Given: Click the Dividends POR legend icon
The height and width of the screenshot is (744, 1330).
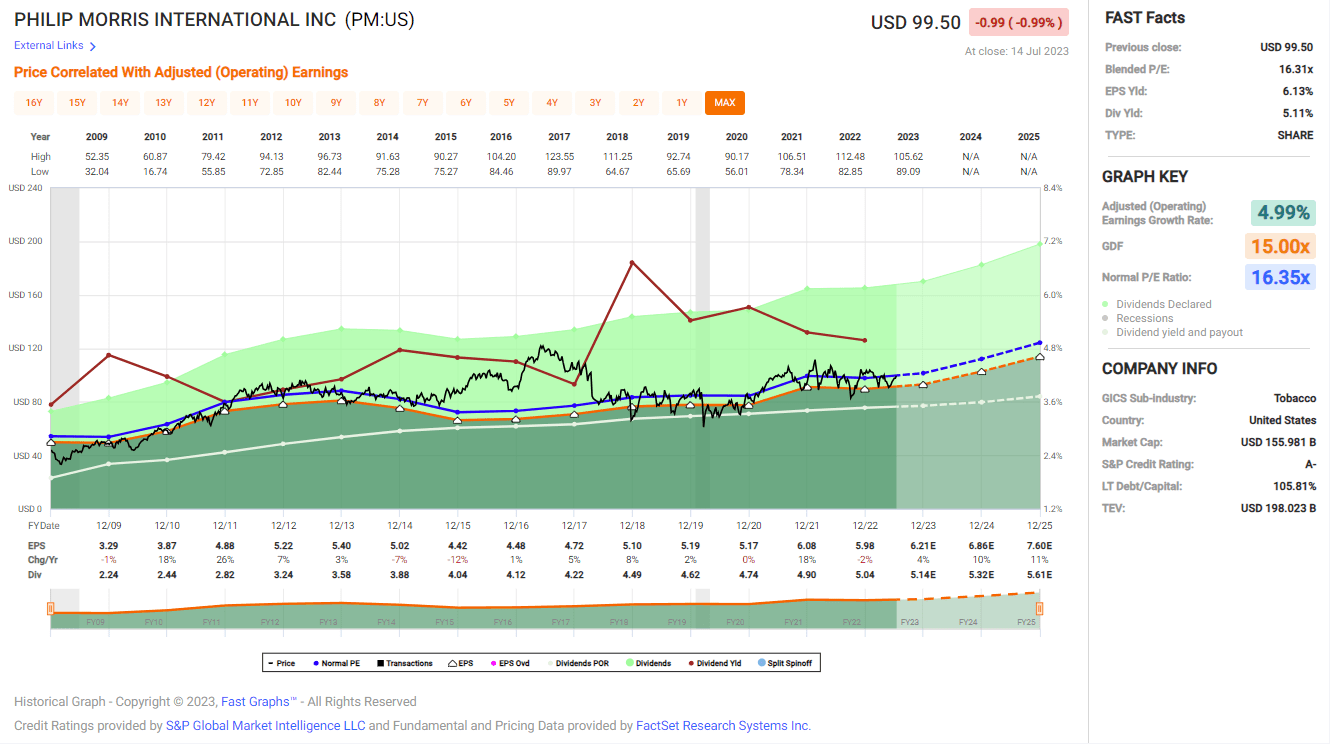Looking at the screenshot, I should pyautogui.click(x=550, y=662).
